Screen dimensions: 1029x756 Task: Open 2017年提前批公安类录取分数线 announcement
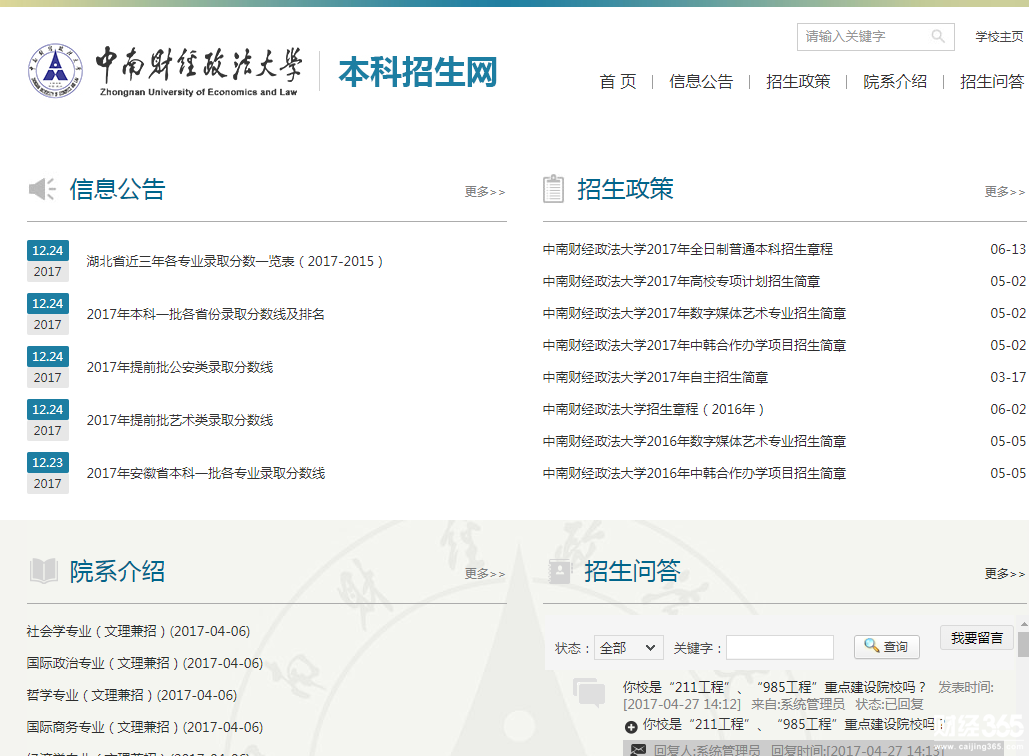click(x=180, y=368)
